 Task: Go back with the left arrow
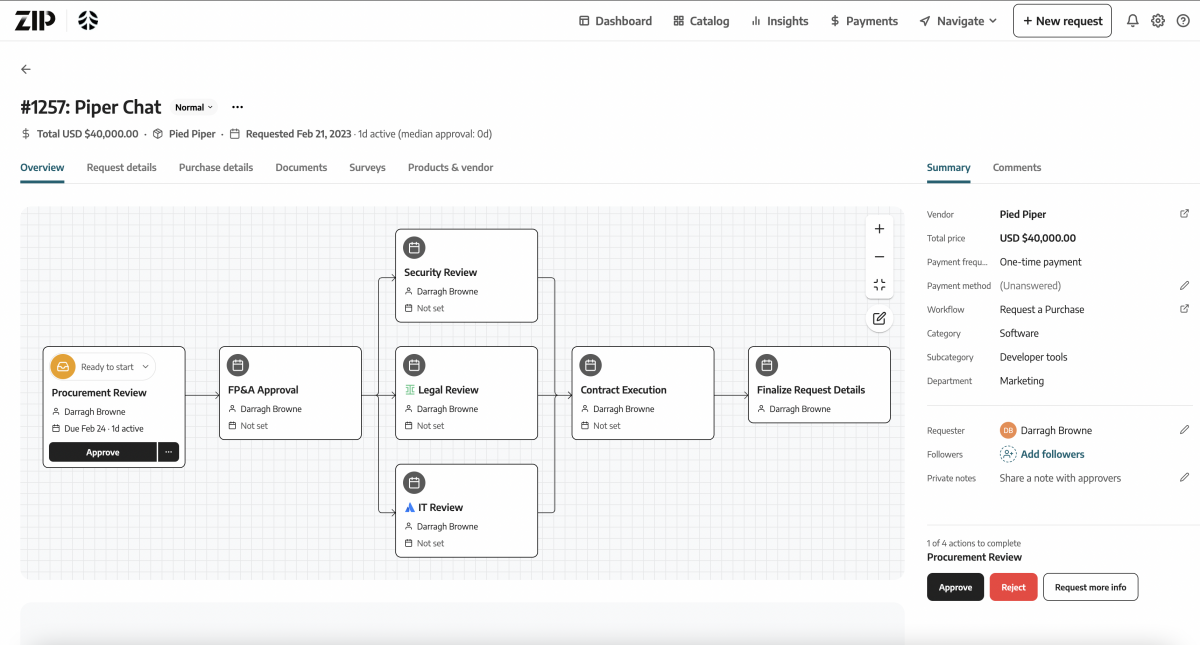coord(26,69)
